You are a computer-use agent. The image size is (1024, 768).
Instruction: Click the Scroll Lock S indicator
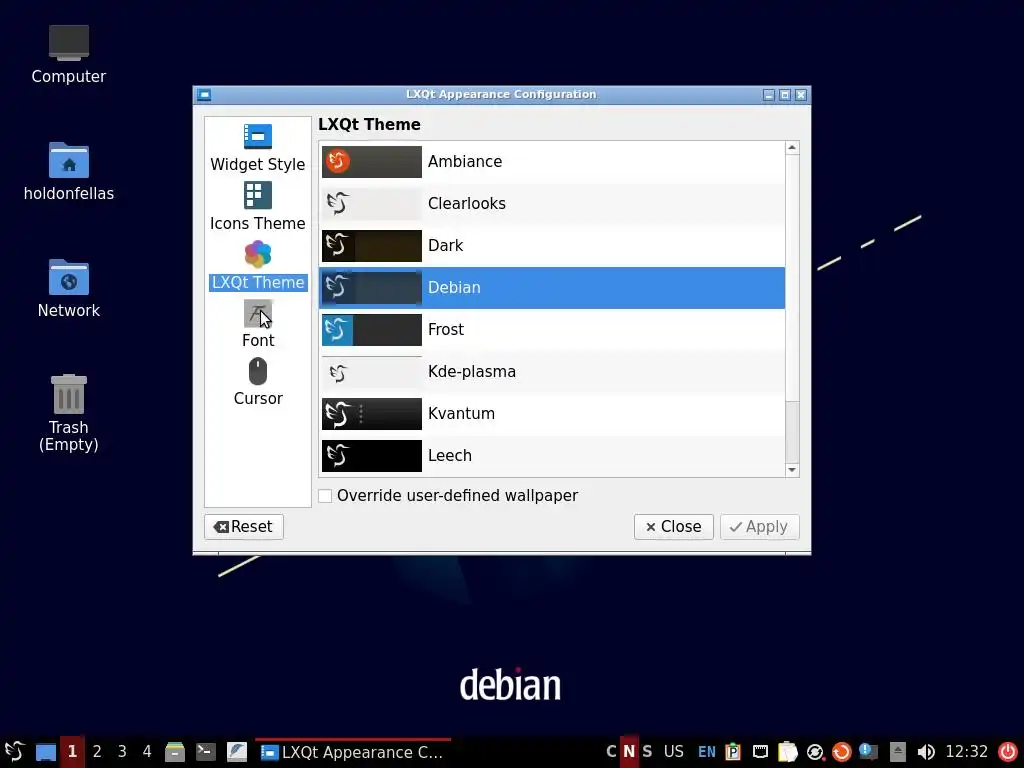pyautogui.click(x=647, y=752)
